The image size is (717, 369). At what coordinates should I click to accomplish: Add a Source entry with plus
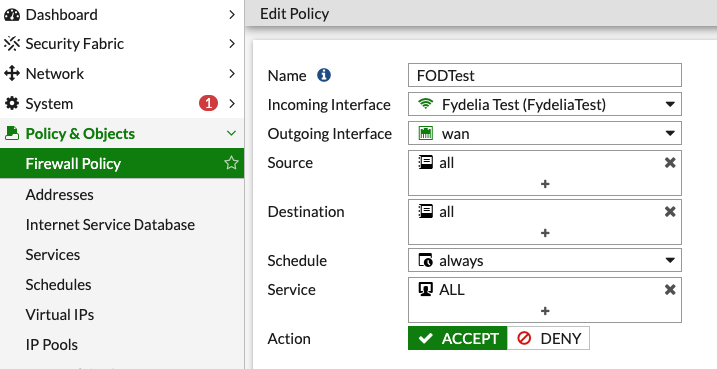545,184
